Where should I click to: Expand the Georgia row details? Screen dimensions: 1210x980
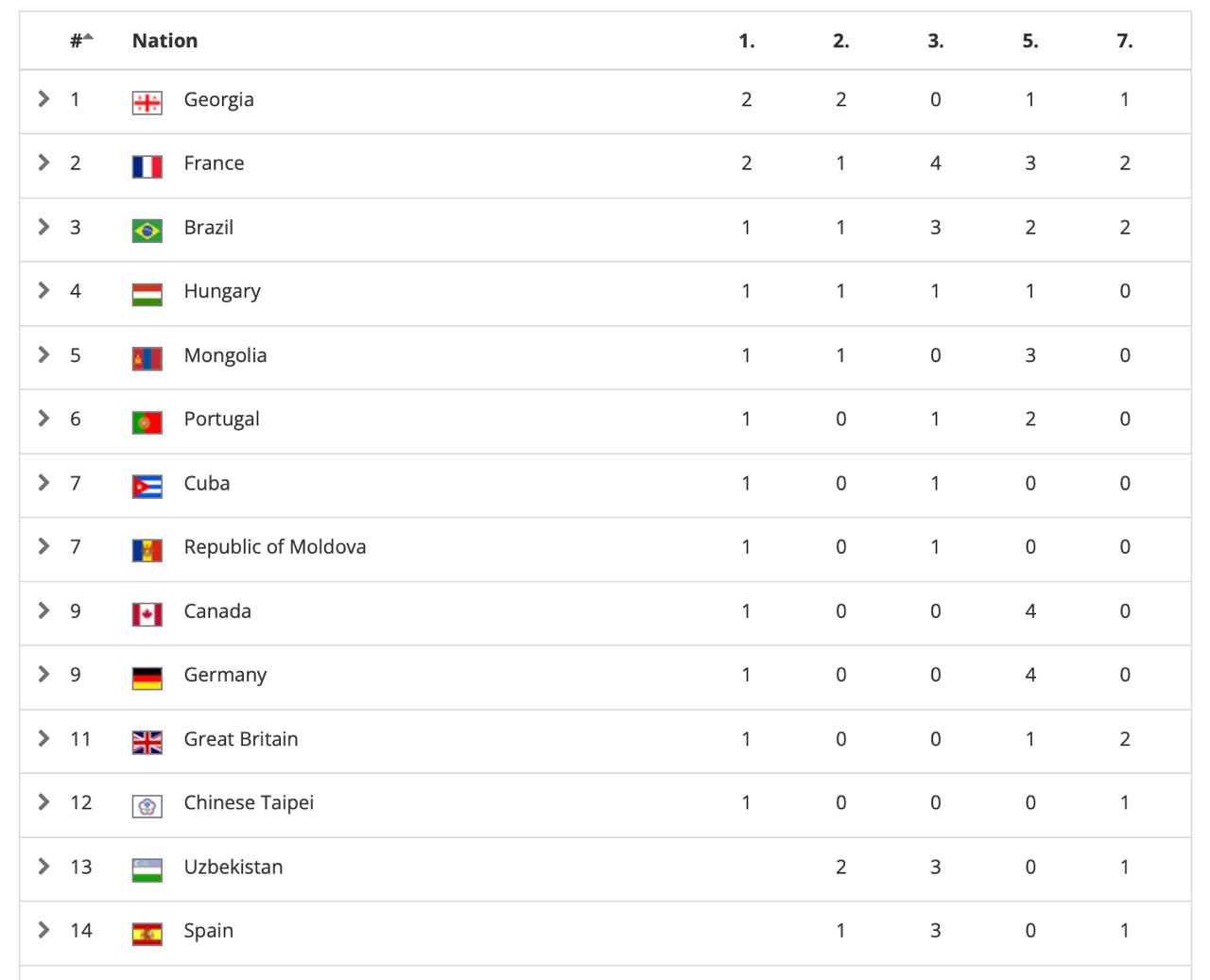43,98
